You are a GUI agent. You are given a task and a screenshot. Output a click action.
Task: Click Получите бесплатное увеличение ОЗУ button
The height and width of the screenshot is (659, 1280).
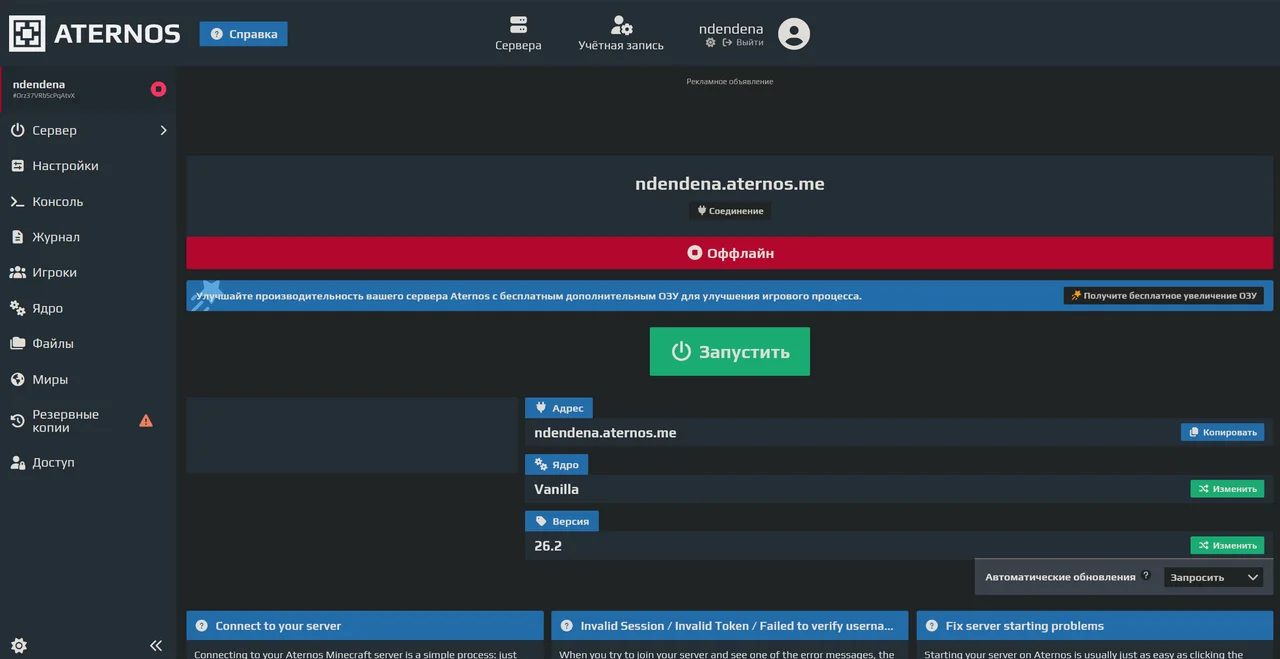pos(1163,296)
